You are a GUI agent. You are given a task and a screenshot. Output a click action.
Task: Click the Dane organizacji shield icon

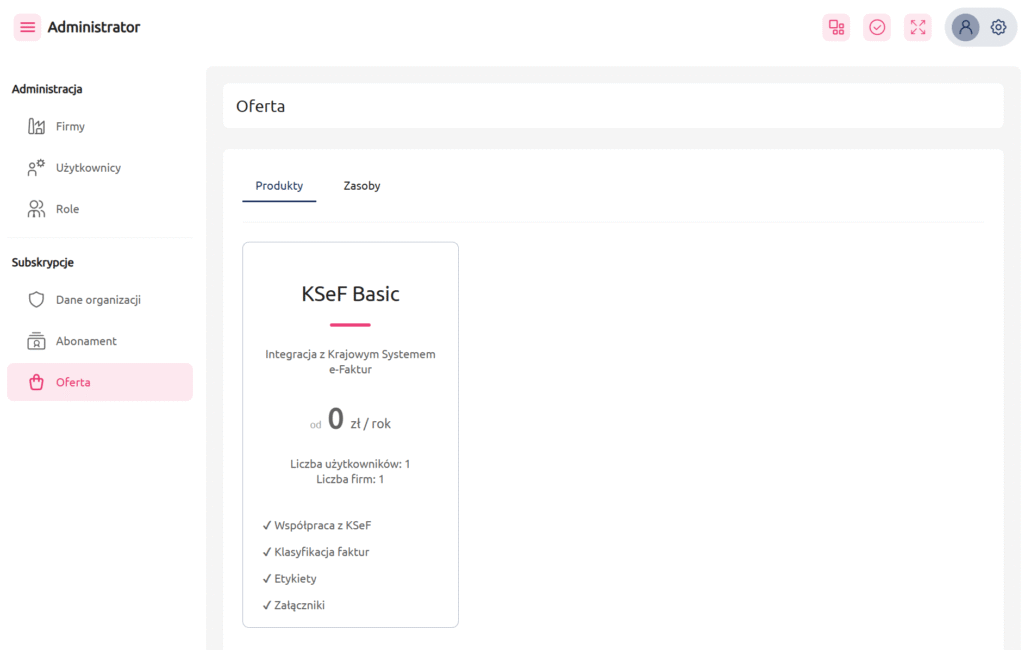(x=37, y=300)
